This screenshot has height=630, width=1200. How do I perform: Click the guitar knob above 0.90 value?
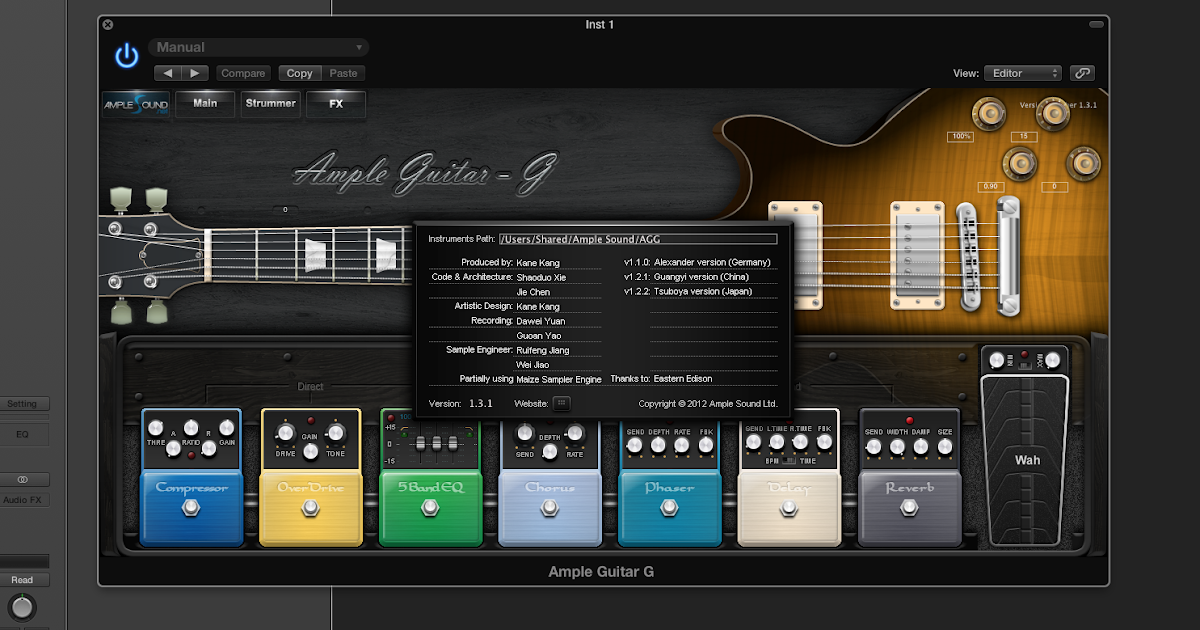pyautogui.click(x=1020, y=162)
